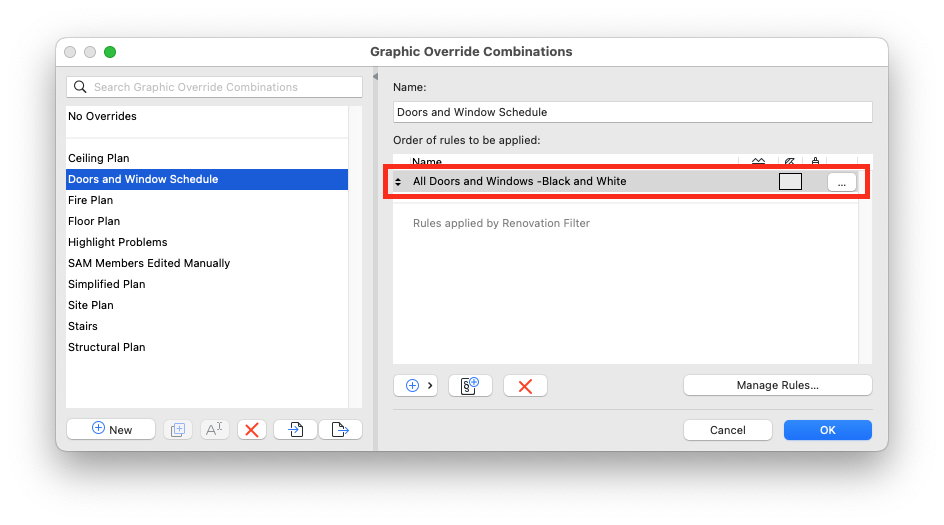
Task: Confirm with the OK button
Action: pyautogui.click(x=827, y=430)
